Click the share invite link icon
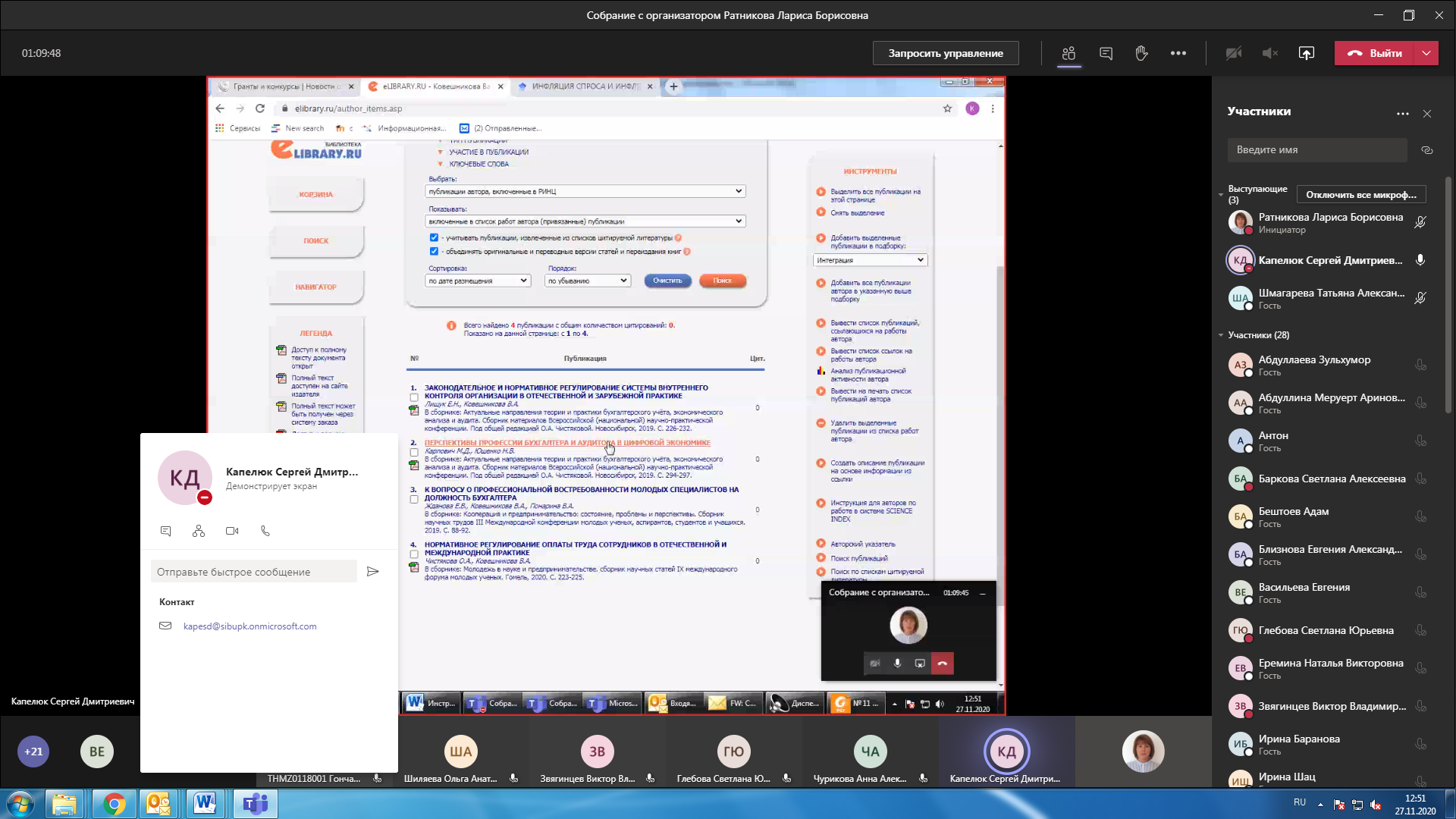1456x819 pixels. (1427, 150)
